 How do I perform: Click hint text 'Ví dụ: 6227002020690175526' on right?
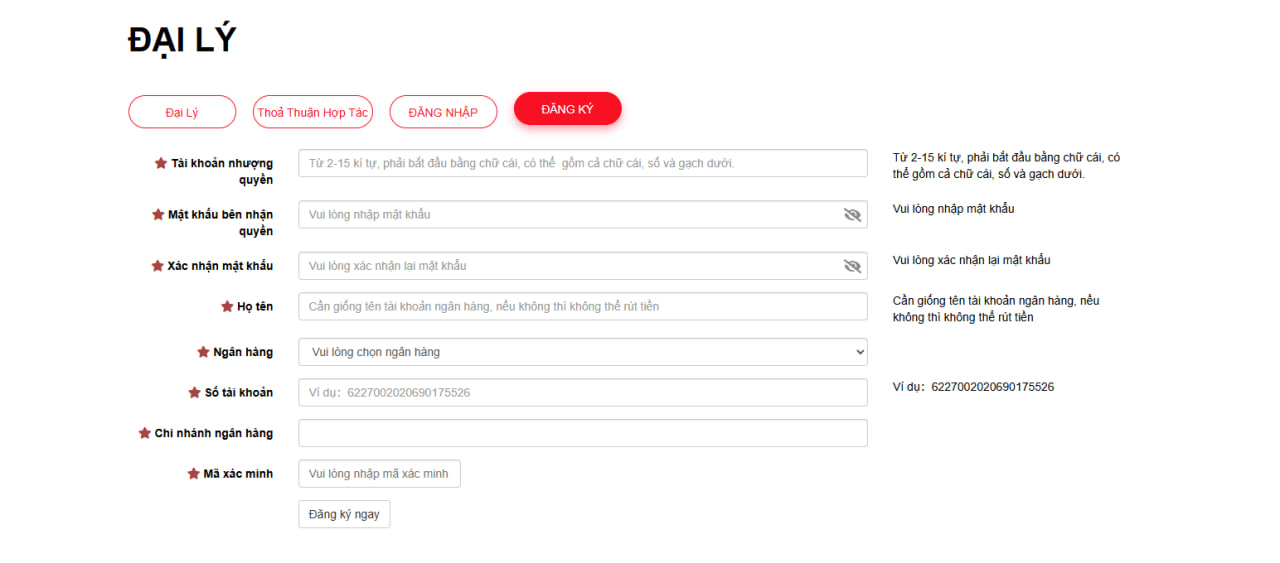(973, 387)
